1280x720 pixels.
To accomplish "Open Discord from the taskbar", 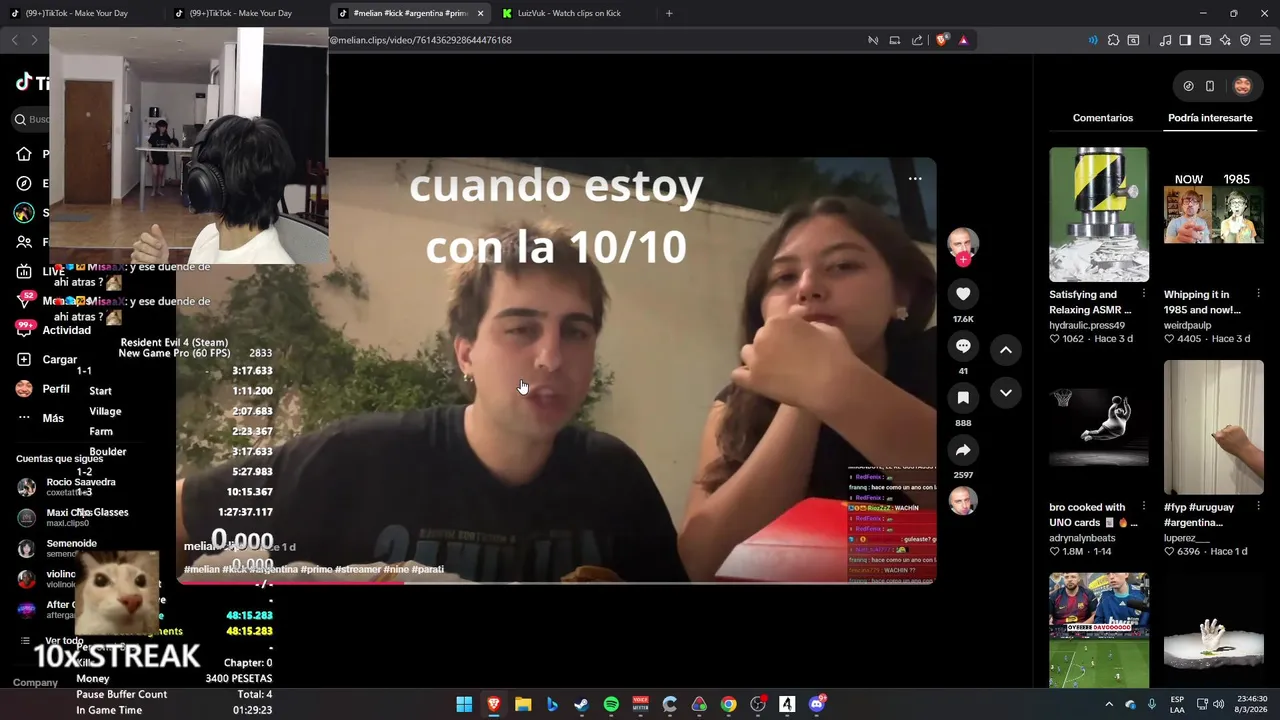I will click(817, 704).
